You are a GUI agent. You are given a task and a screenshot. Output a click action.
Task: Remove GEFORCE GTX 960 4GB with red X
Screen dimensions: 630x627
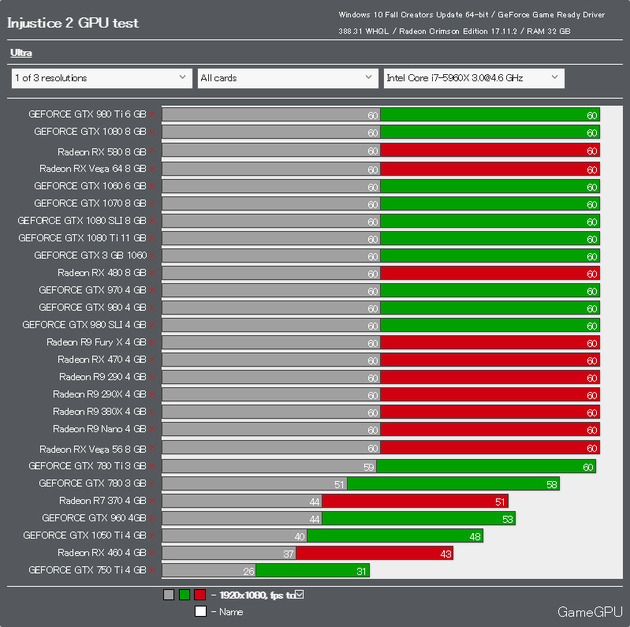click(x=152, y=518)
